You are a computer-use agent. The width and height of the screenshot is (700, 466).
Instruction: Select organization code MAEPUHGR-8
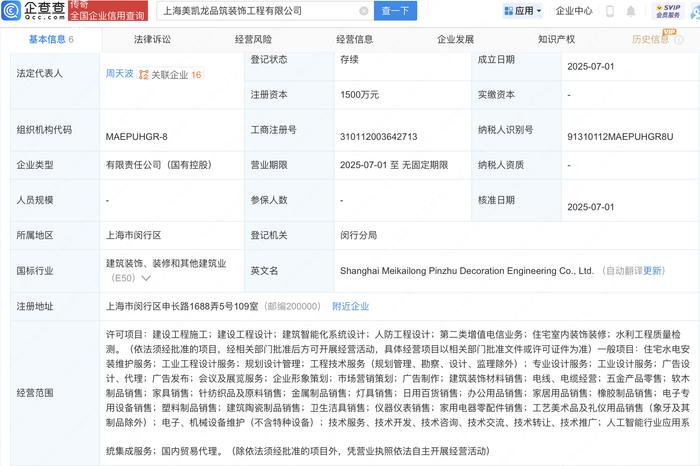(137, 137)
